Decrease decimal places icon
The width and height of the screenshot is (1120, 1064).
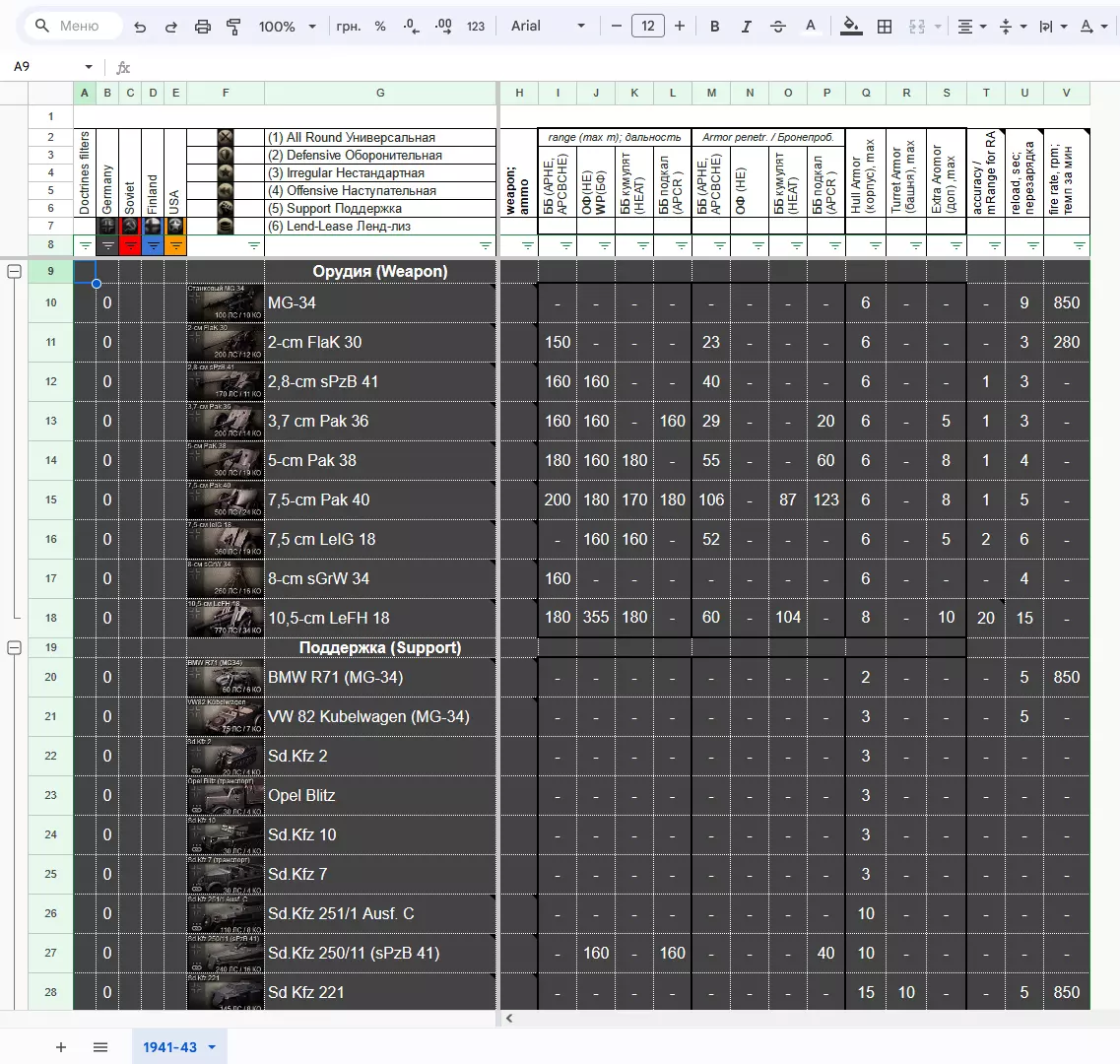coord(411,27)
